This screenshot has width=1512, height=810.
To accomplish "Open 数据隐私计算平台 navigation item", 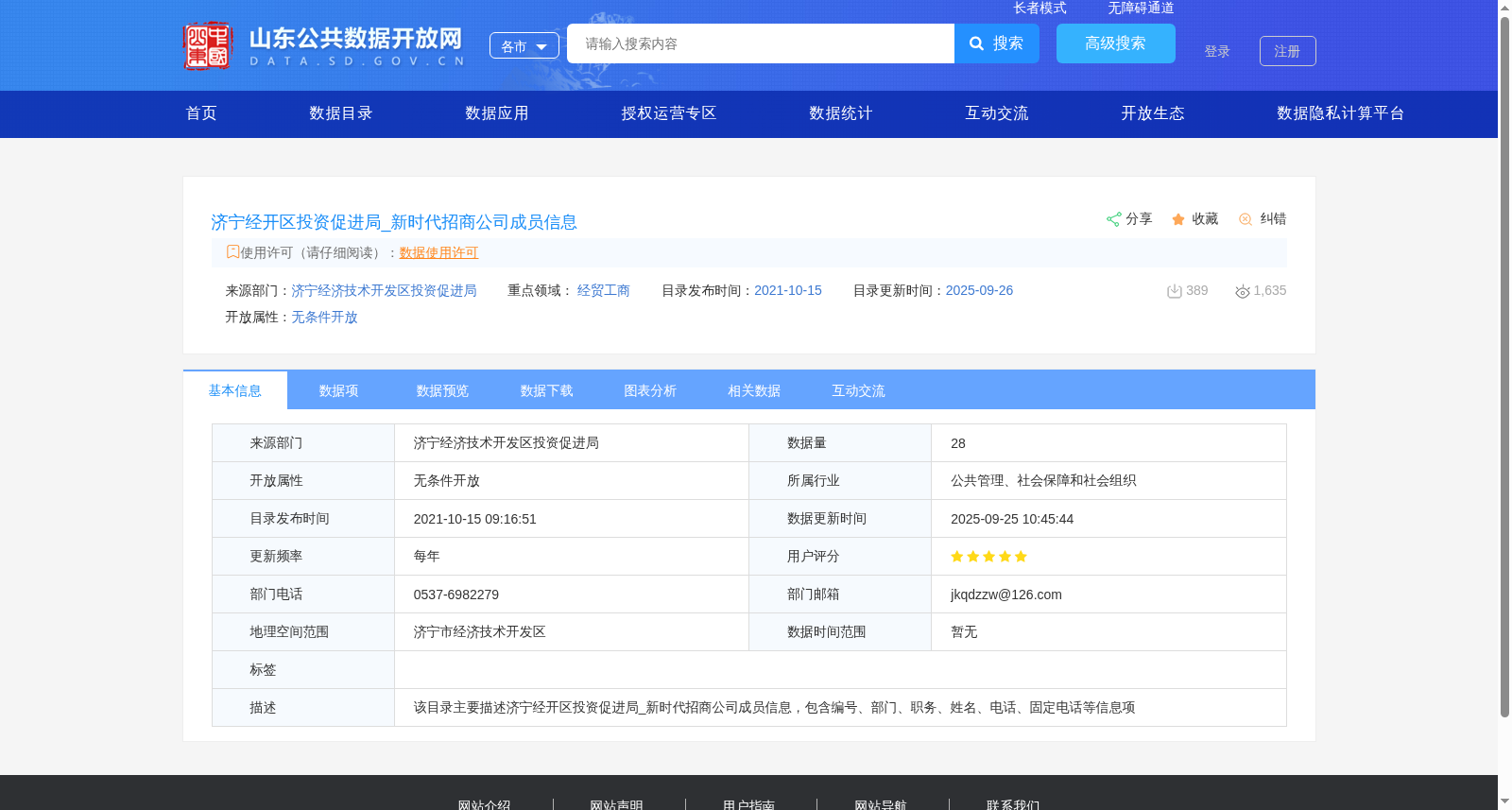I will 1341,113.
